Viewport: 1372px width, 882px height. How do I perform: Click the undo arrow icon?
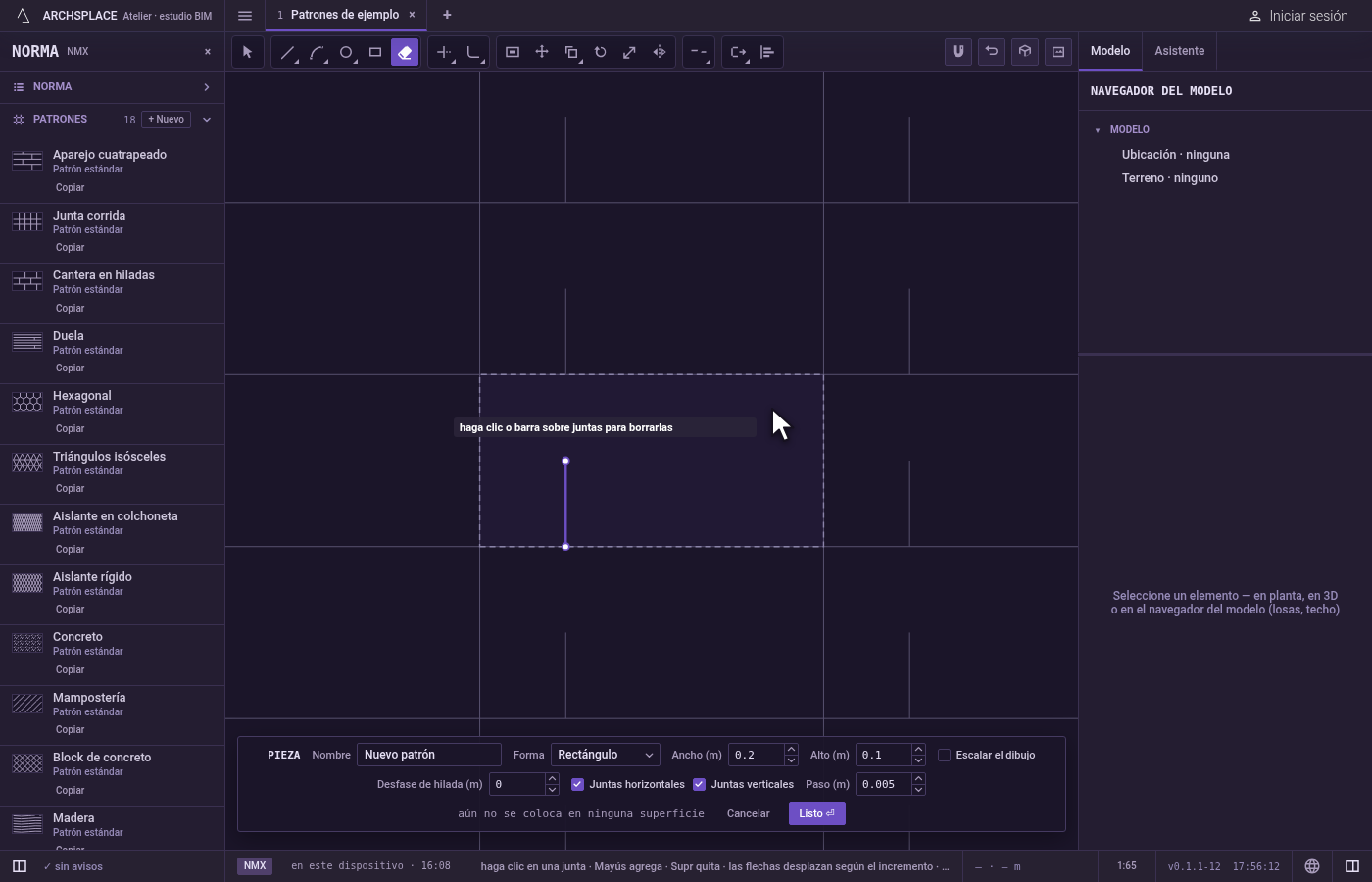click(992, 52)
